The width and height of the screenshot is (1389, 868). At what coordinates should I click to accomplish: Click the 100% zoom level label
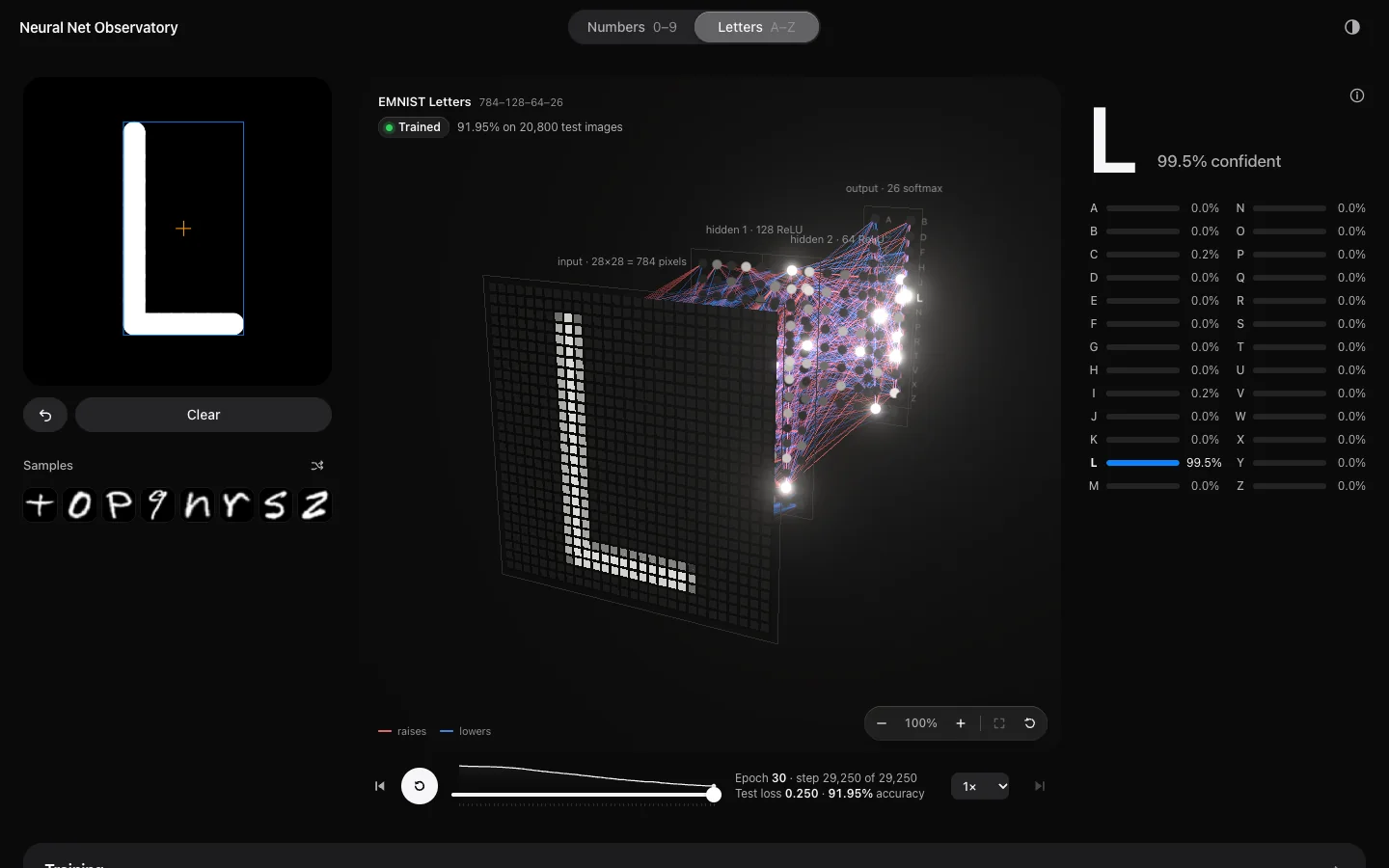pos(921,723)
